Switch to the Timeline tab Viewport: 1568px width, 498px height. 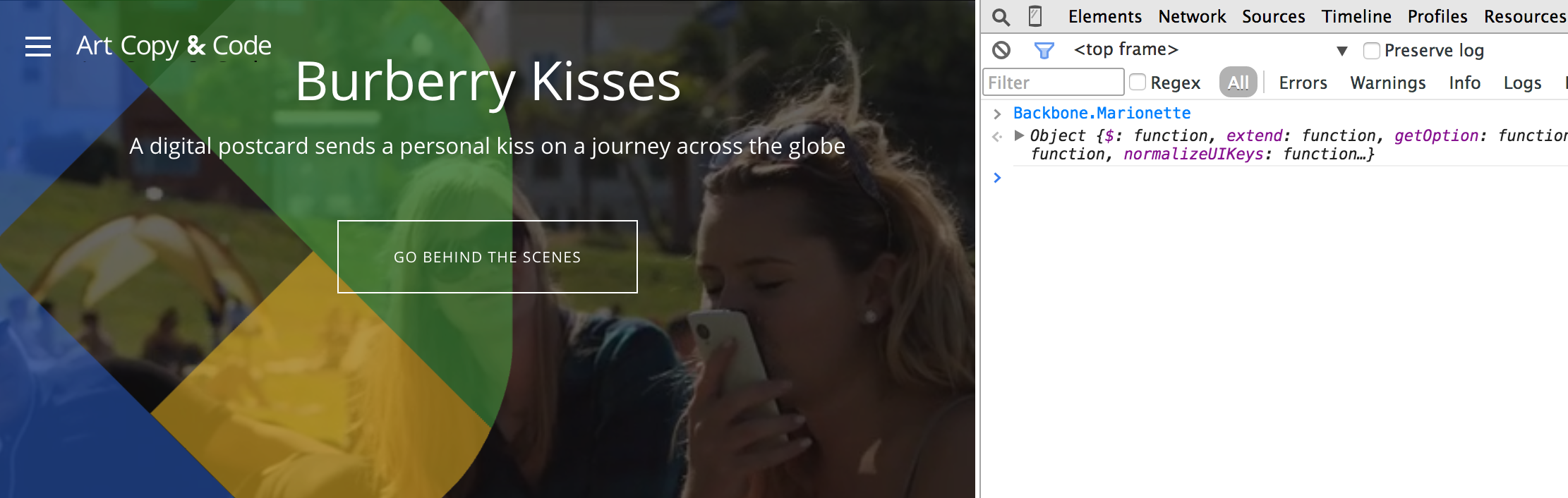tap(1356, 16)
